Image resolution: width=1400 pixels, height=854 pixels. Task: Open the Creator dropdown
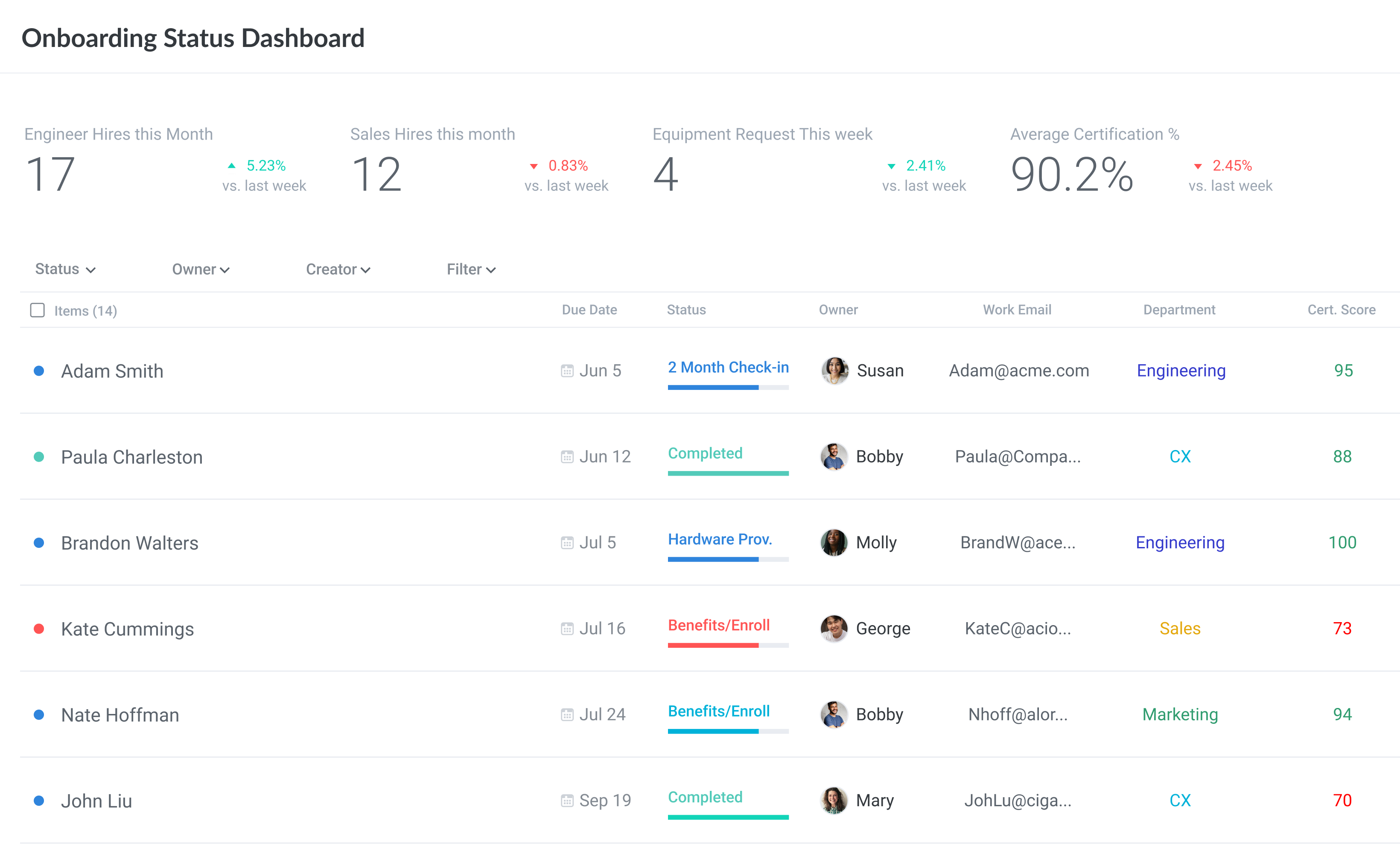[x=338, y=269]
